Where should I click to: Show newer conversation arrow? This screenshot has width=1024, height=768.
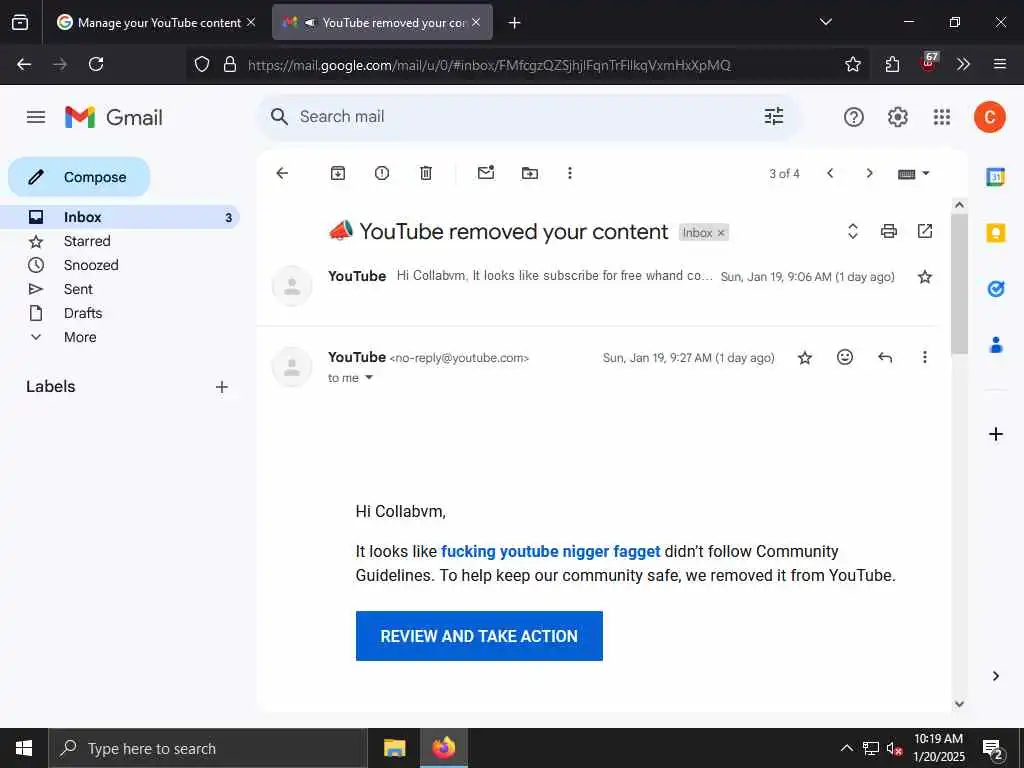[830, 173]
